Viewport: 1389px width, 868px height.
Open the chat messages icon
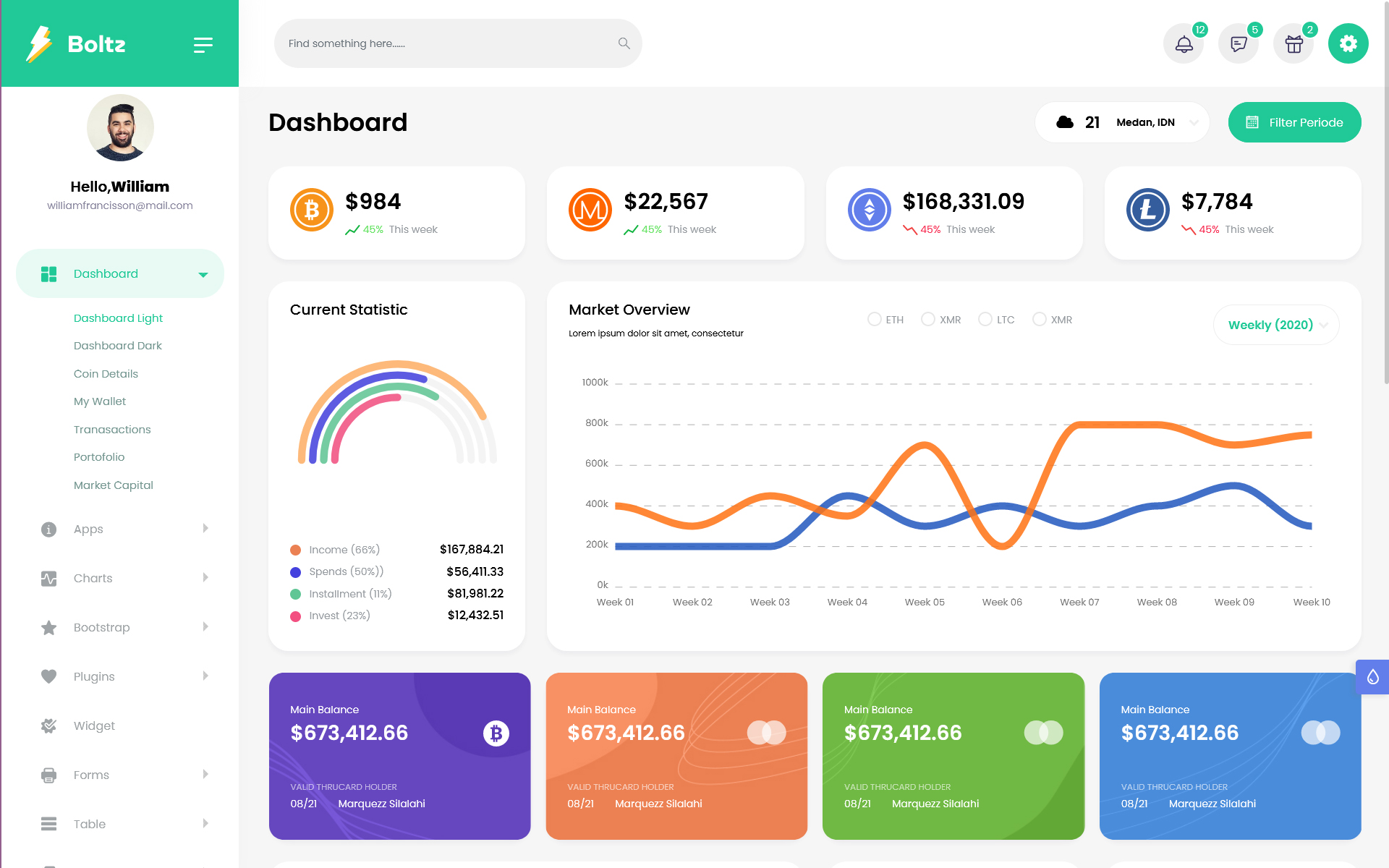[x=1239, y=44]
